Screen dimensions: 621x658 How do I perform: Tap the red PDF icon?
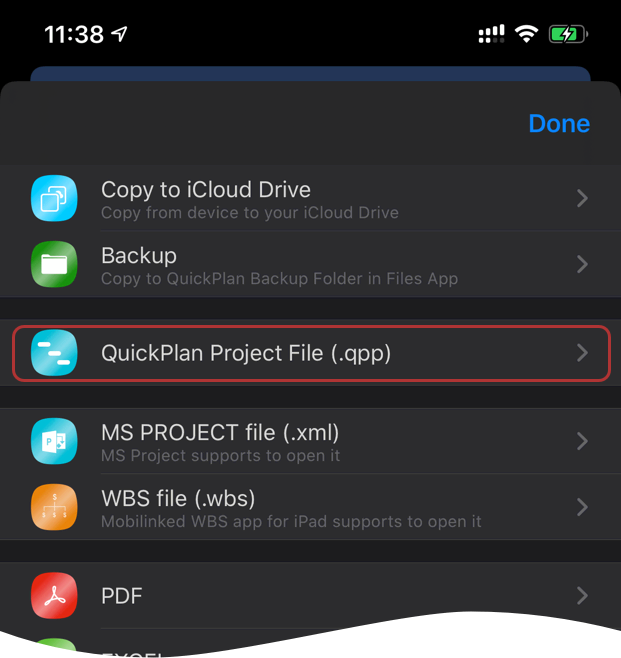coord(54,595)
